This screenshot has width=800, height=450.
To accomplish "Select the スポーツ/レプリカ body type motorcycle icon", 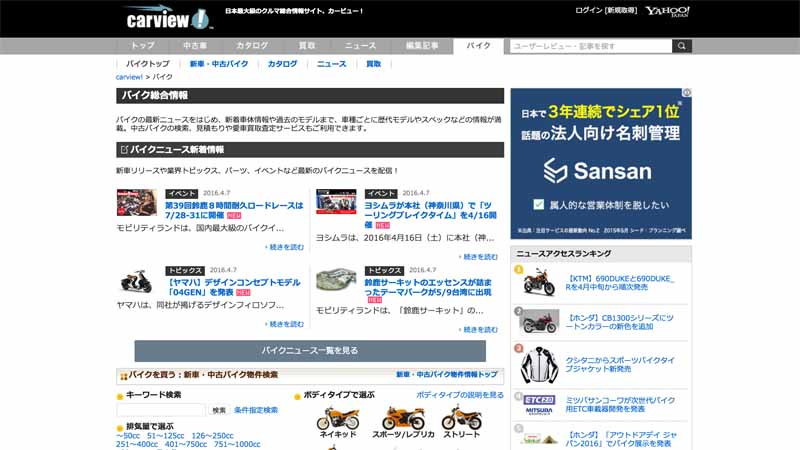I will click(403, 417).
